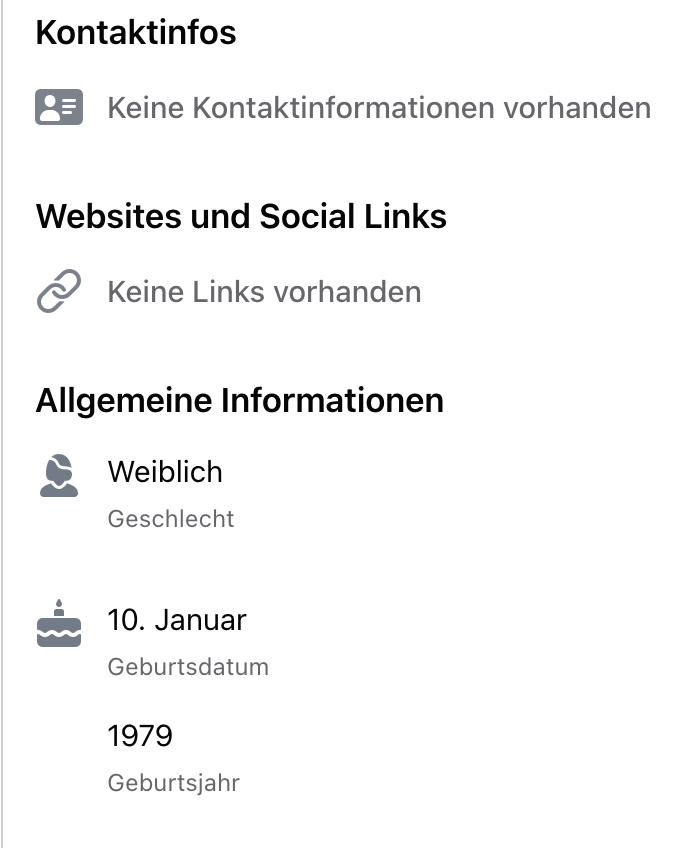Click the word 'Informationen' in the heading
This screenshot has width=688, height=848.
[333, 401]
